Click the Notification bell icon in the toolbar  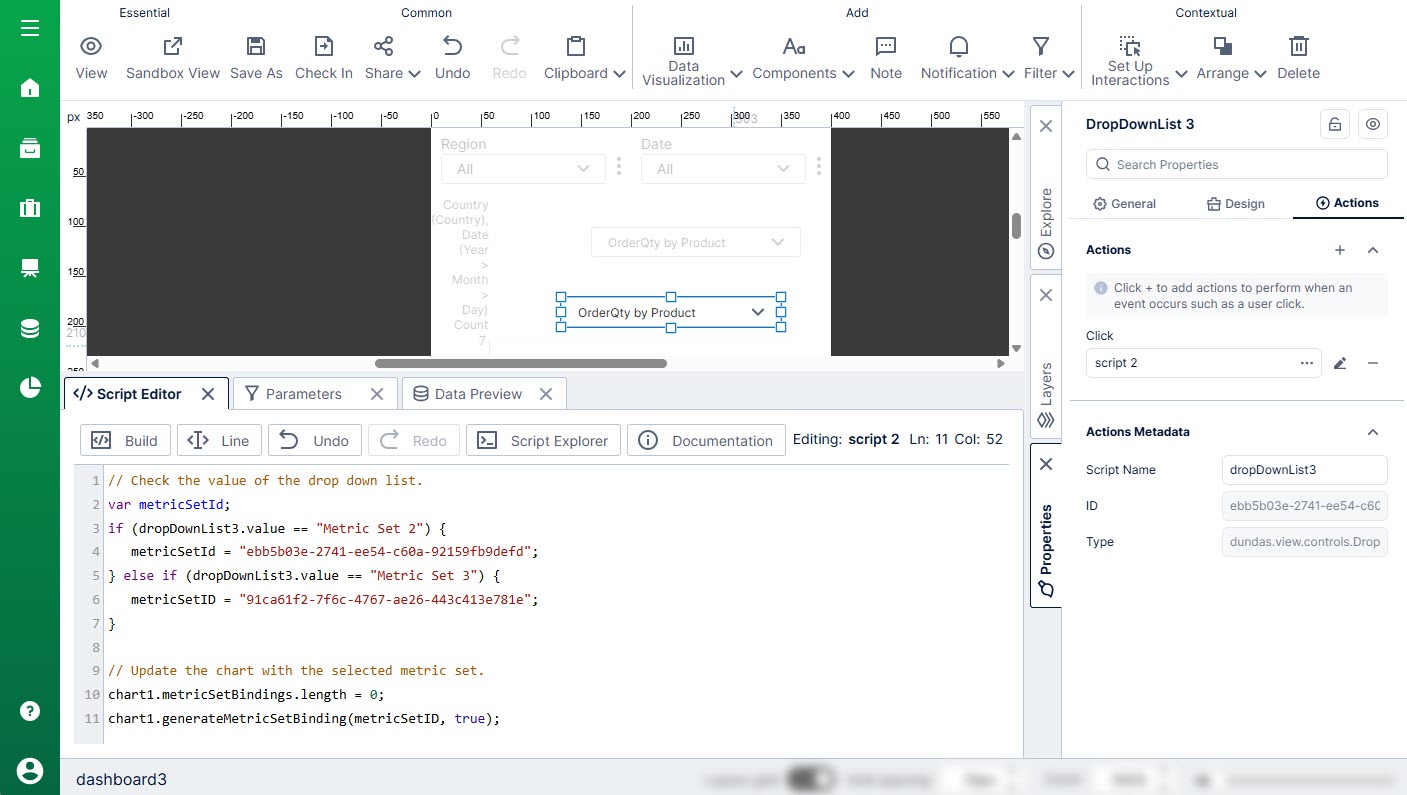click(x=957, y=46)
